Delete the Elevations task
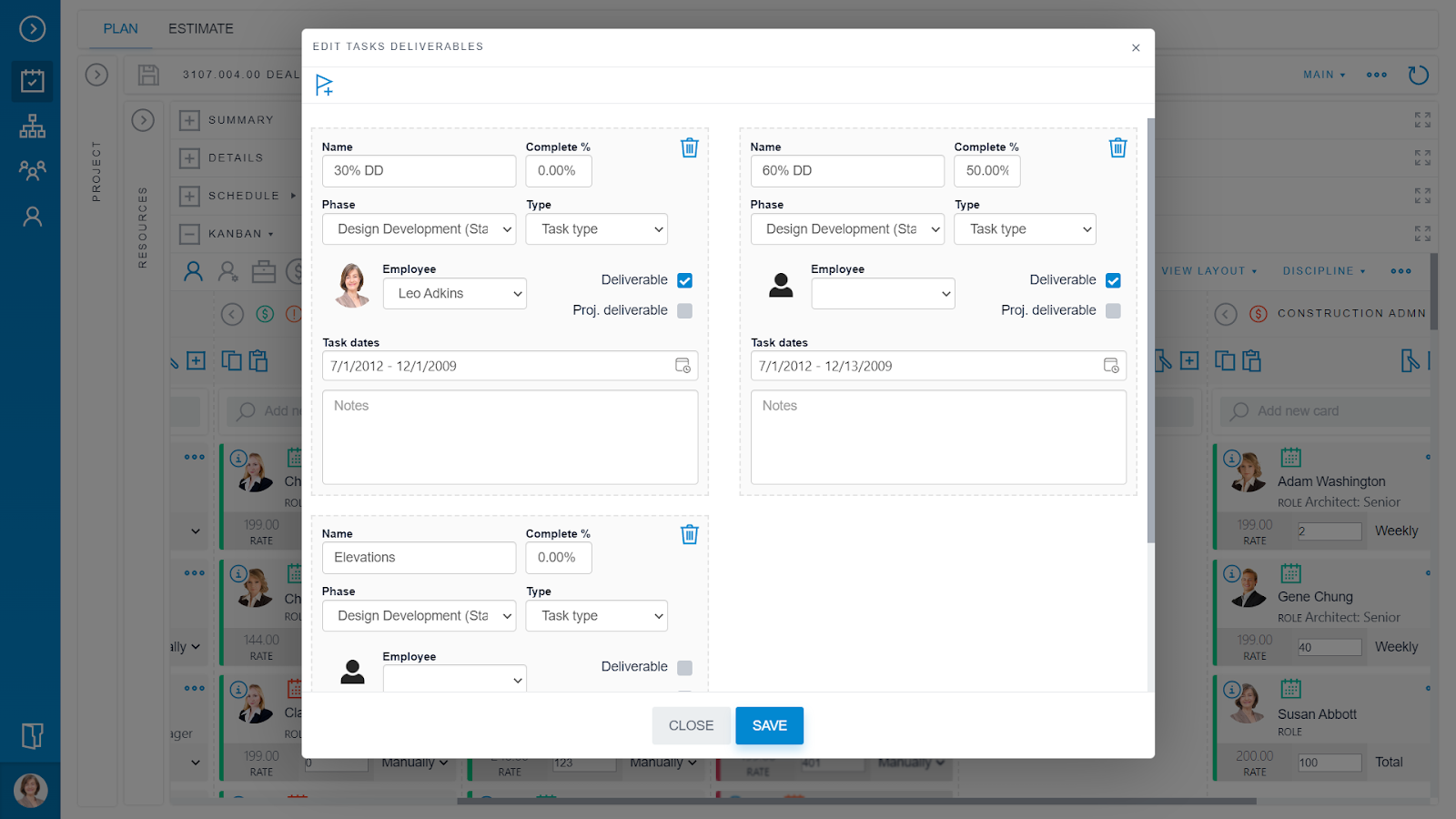Viewport: 1456px width, 819px height. [x=689, y=534]
